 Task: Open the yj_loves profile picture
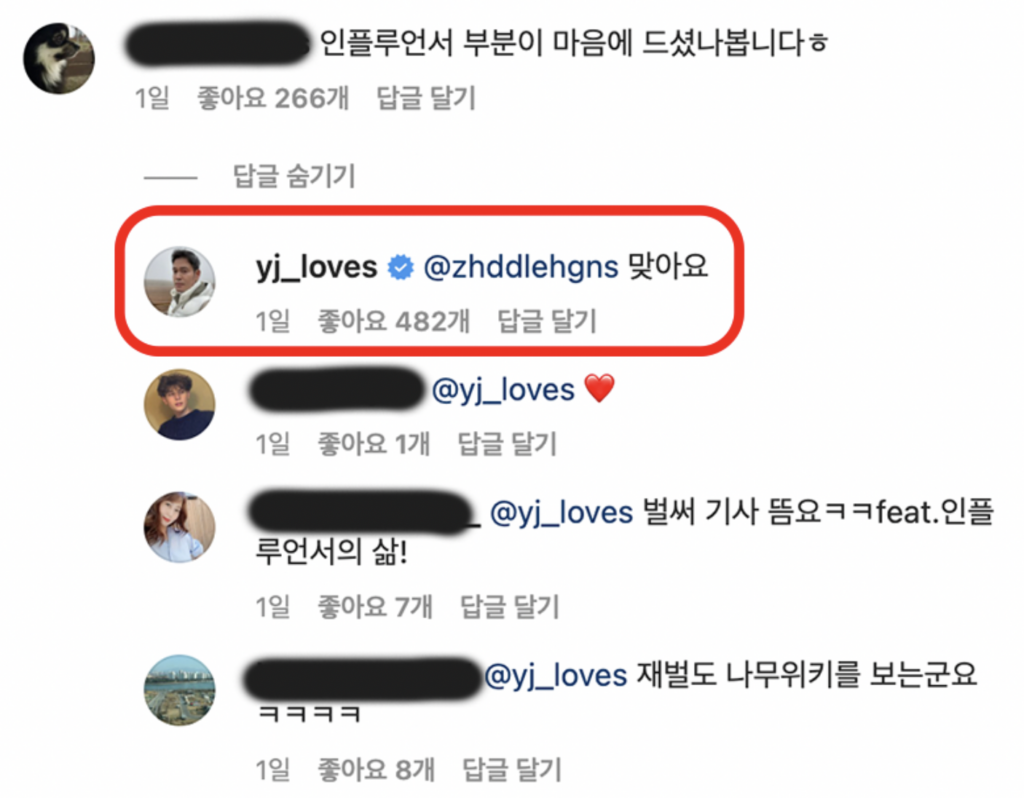(x=180, y=281)
